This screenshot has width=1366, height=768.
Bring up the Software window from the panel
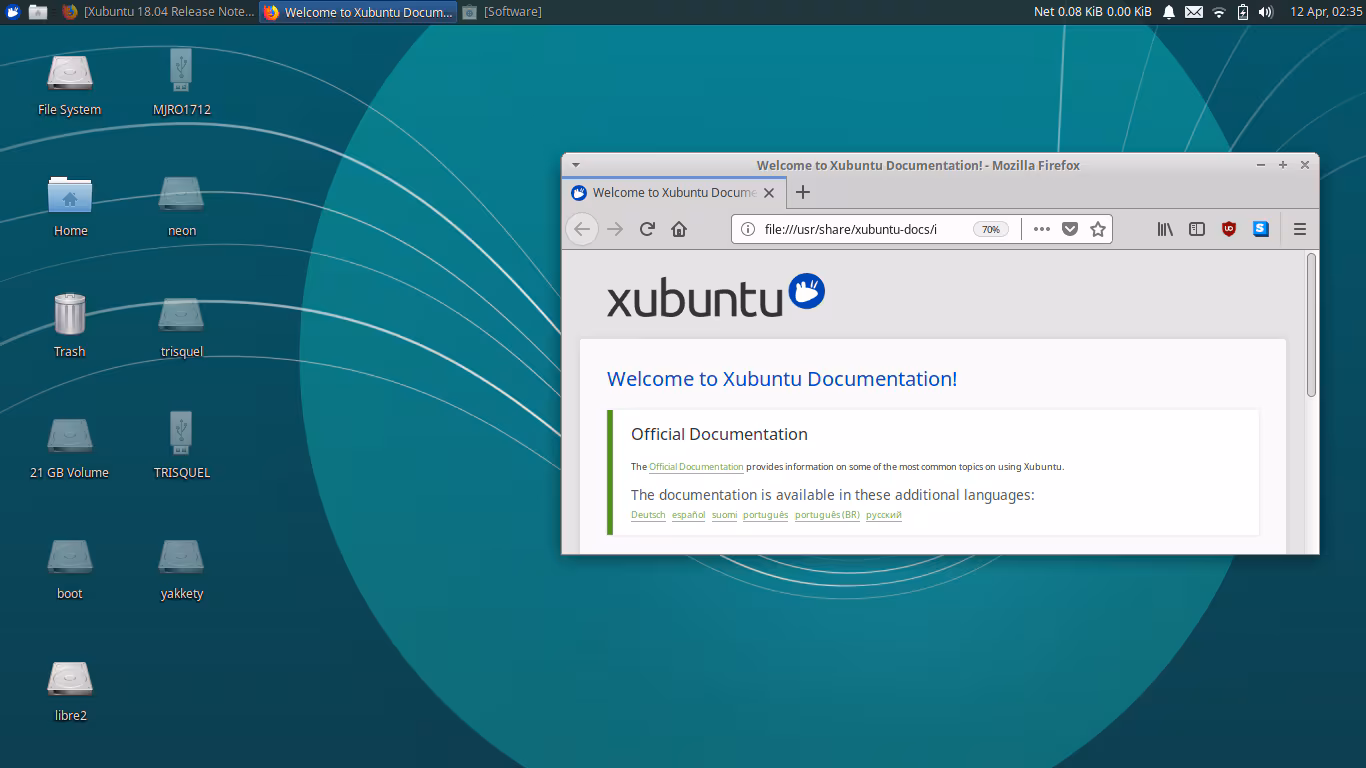pyautogui.click(x=502, y=12)
